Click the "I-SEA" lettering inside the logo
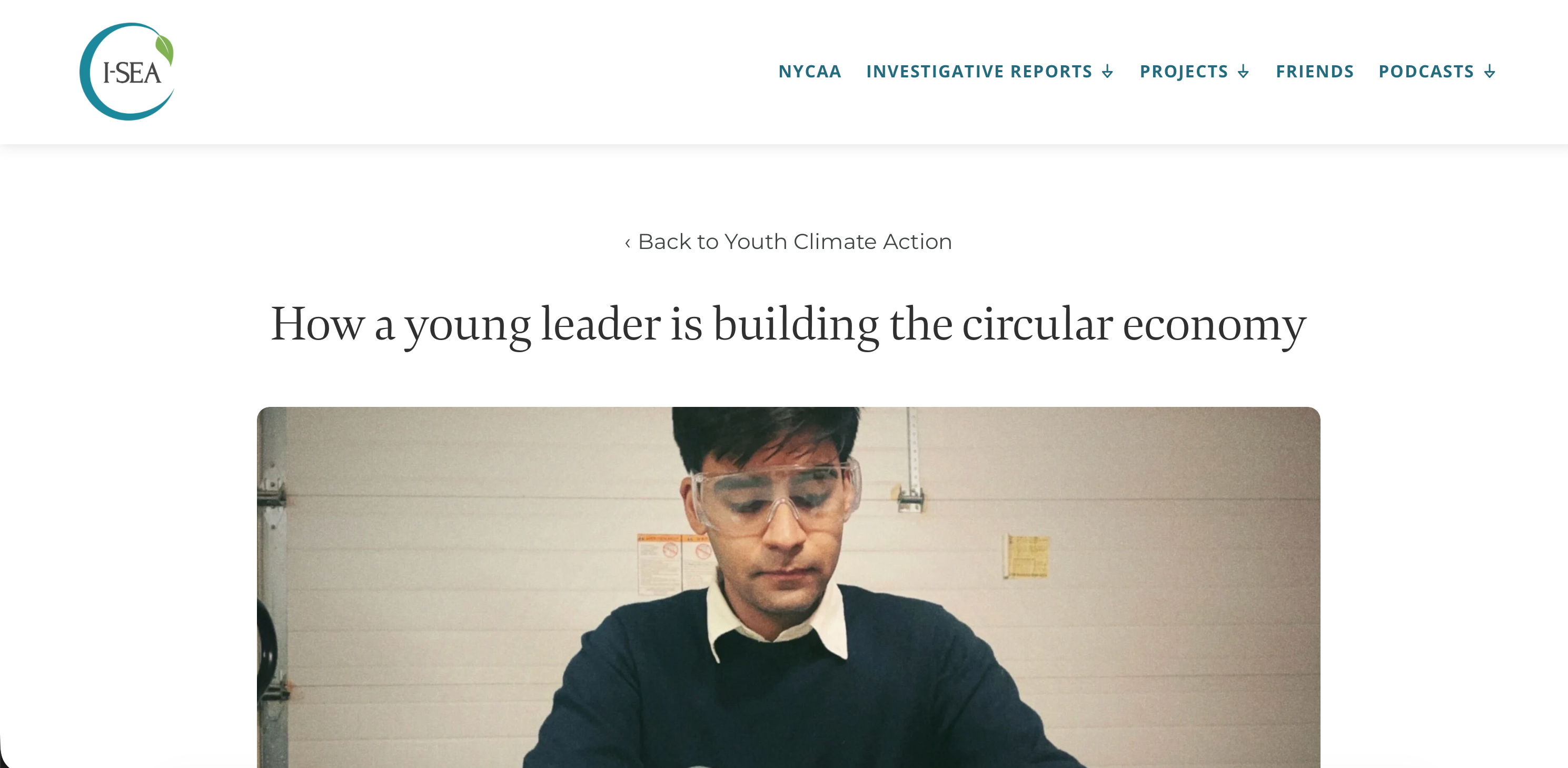The image size is (1568, 768). 132,74
